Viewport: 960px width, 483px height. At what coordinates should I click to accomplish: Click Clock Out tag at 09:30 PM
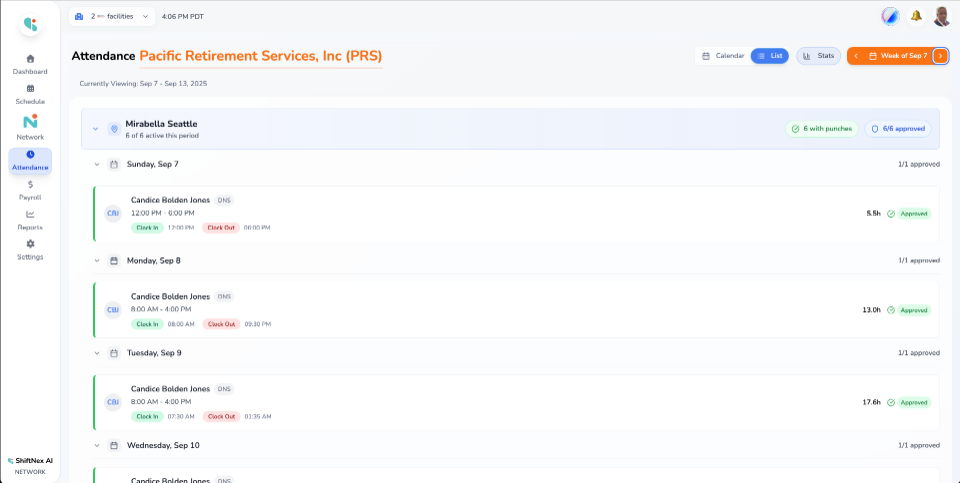221,324
